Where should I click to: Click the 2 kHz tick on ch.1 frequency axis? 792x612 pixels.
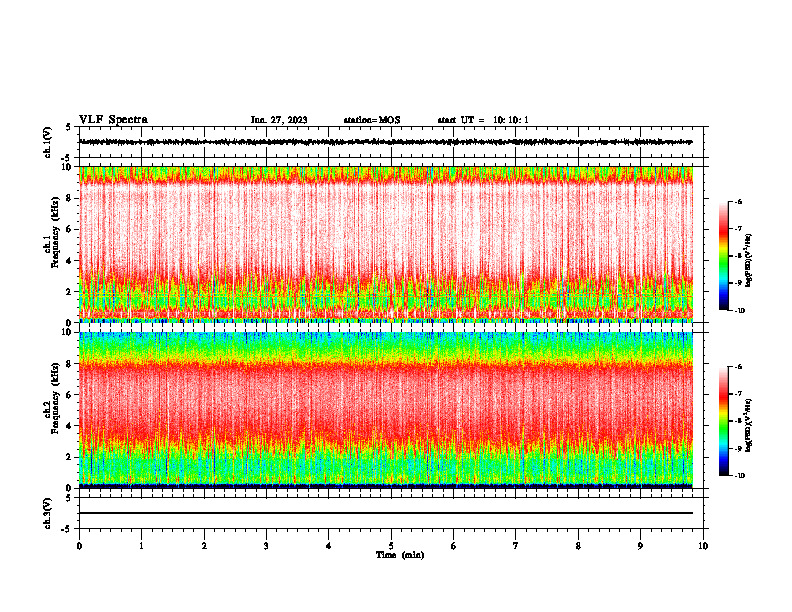tap(70, 291)
